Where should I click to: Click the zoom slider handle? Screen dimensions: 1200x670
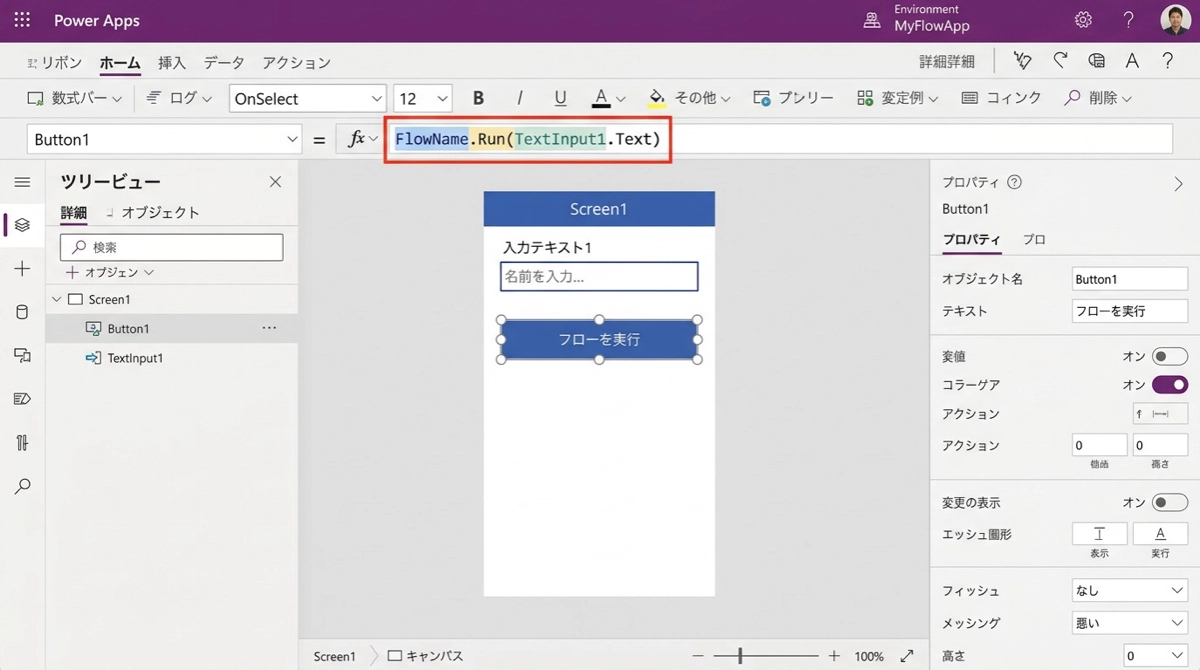tap(740, 656)
